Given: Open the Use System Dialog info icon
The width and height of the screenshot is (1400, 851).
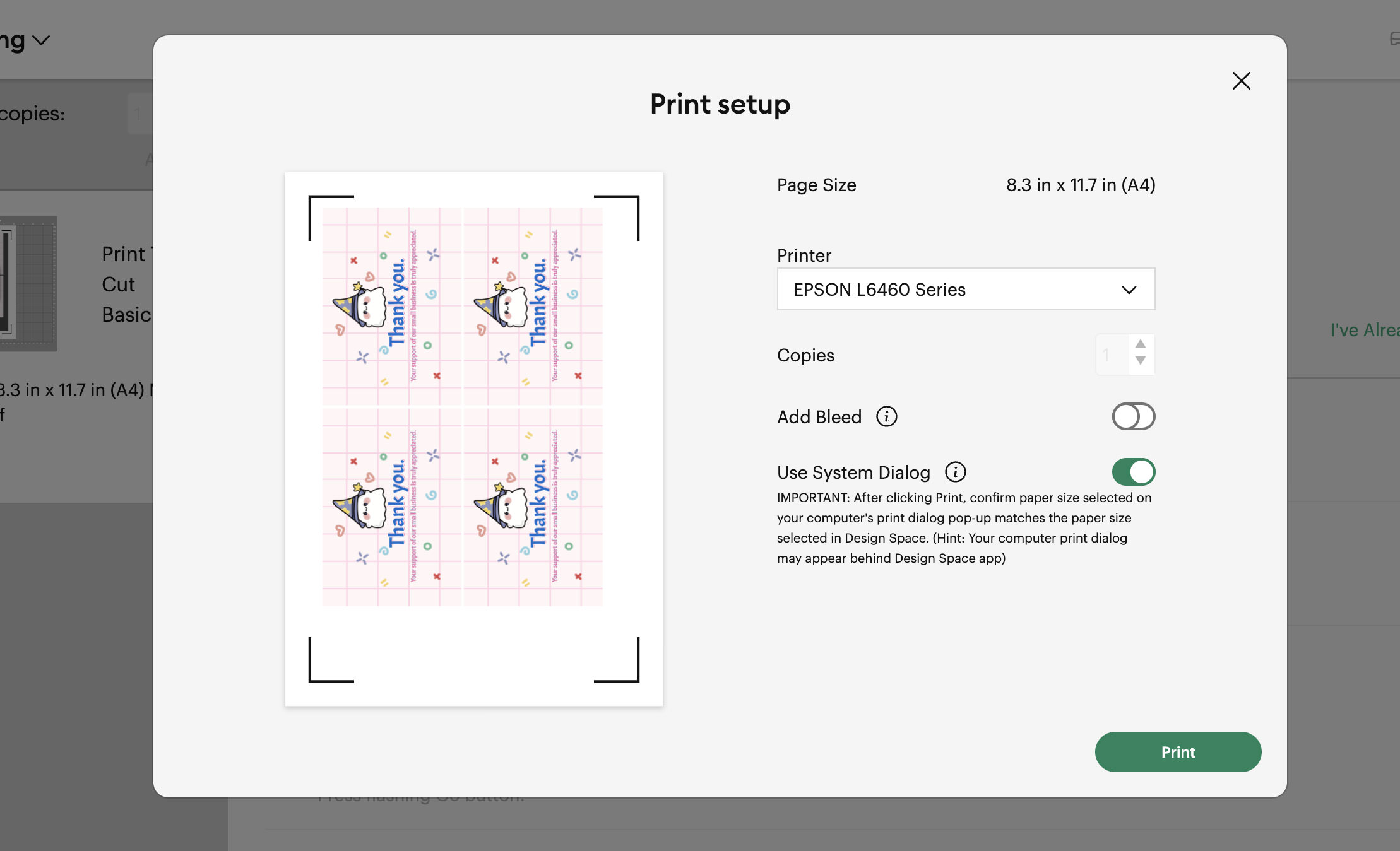Looking at the screenshot, I should point(955,472).
